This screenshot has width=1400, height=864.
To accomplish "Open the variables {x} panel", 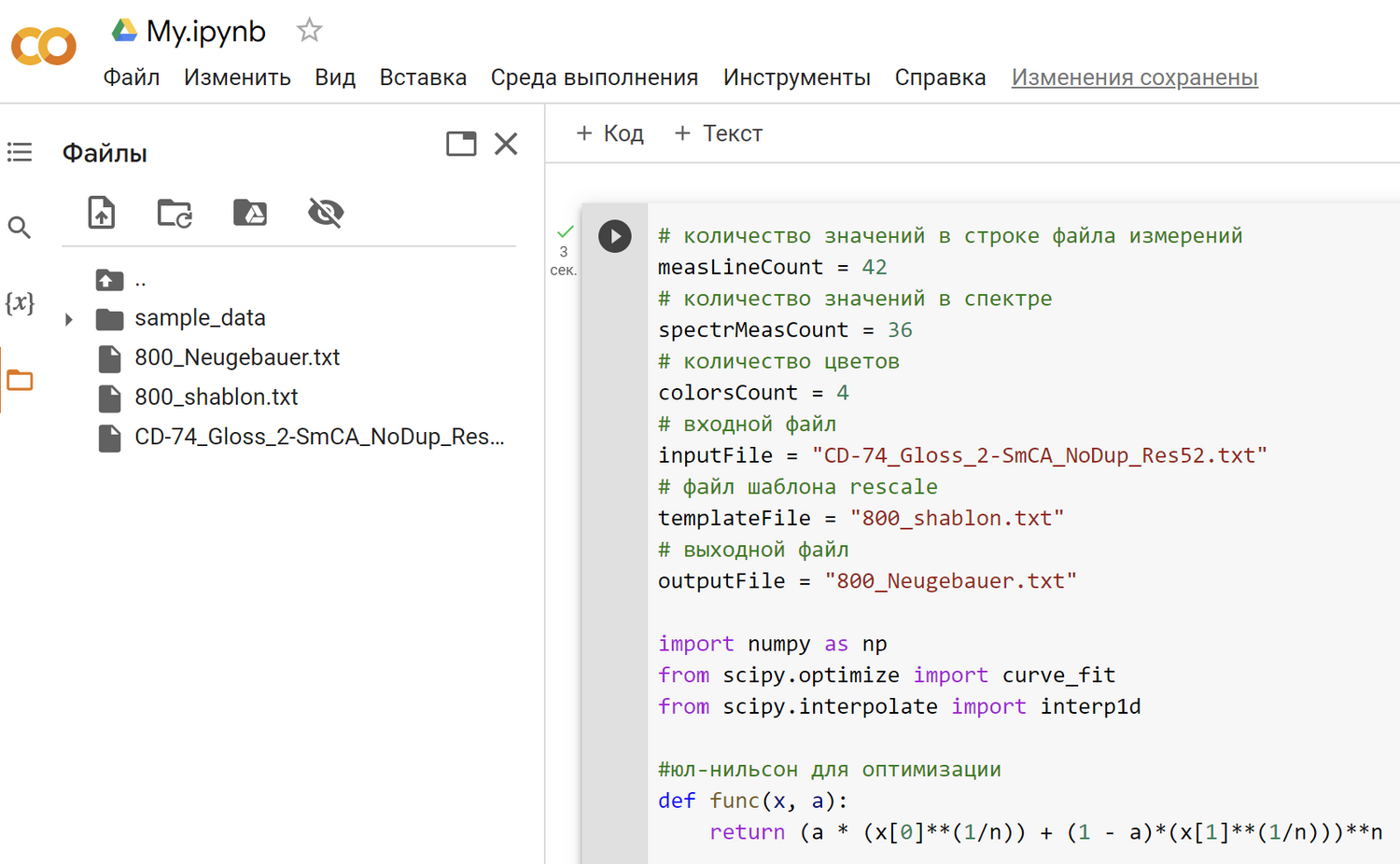I will click(x=20, y=303).
